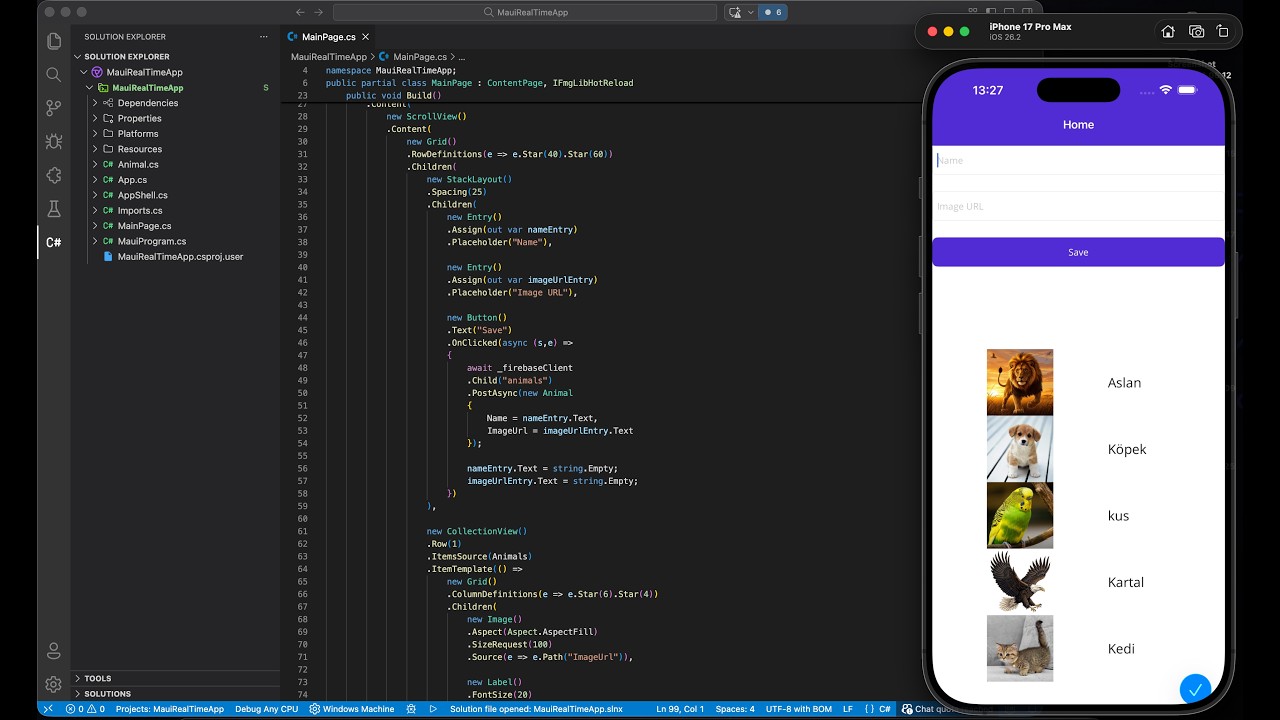1280x720 pixels.
Task: Click UTF-8 with BOM encoding
Action: click(799, 709)
